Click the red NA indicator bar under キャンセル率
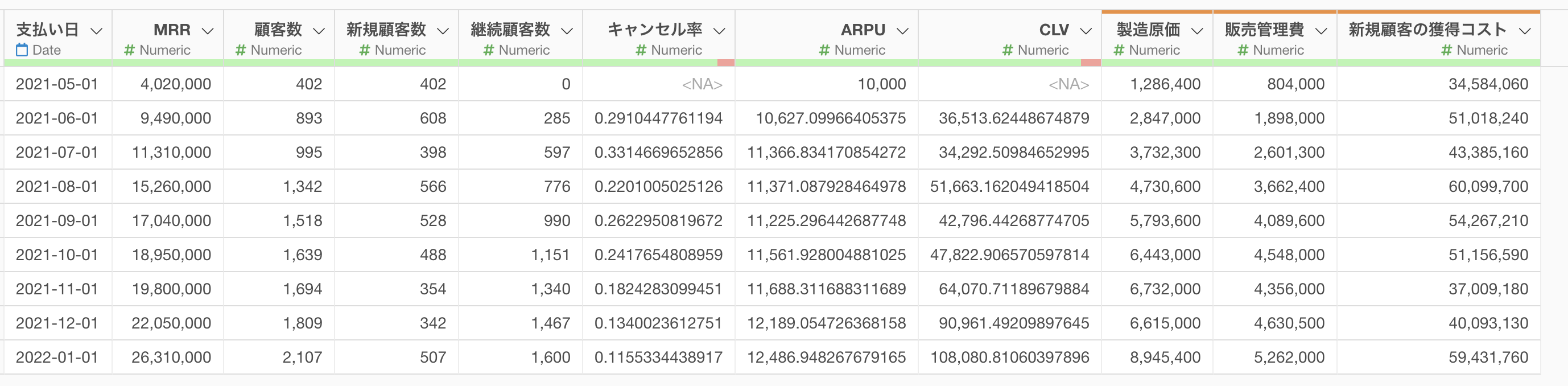Viewport: 1568px width, 386px height. click(x=725, y=63)
